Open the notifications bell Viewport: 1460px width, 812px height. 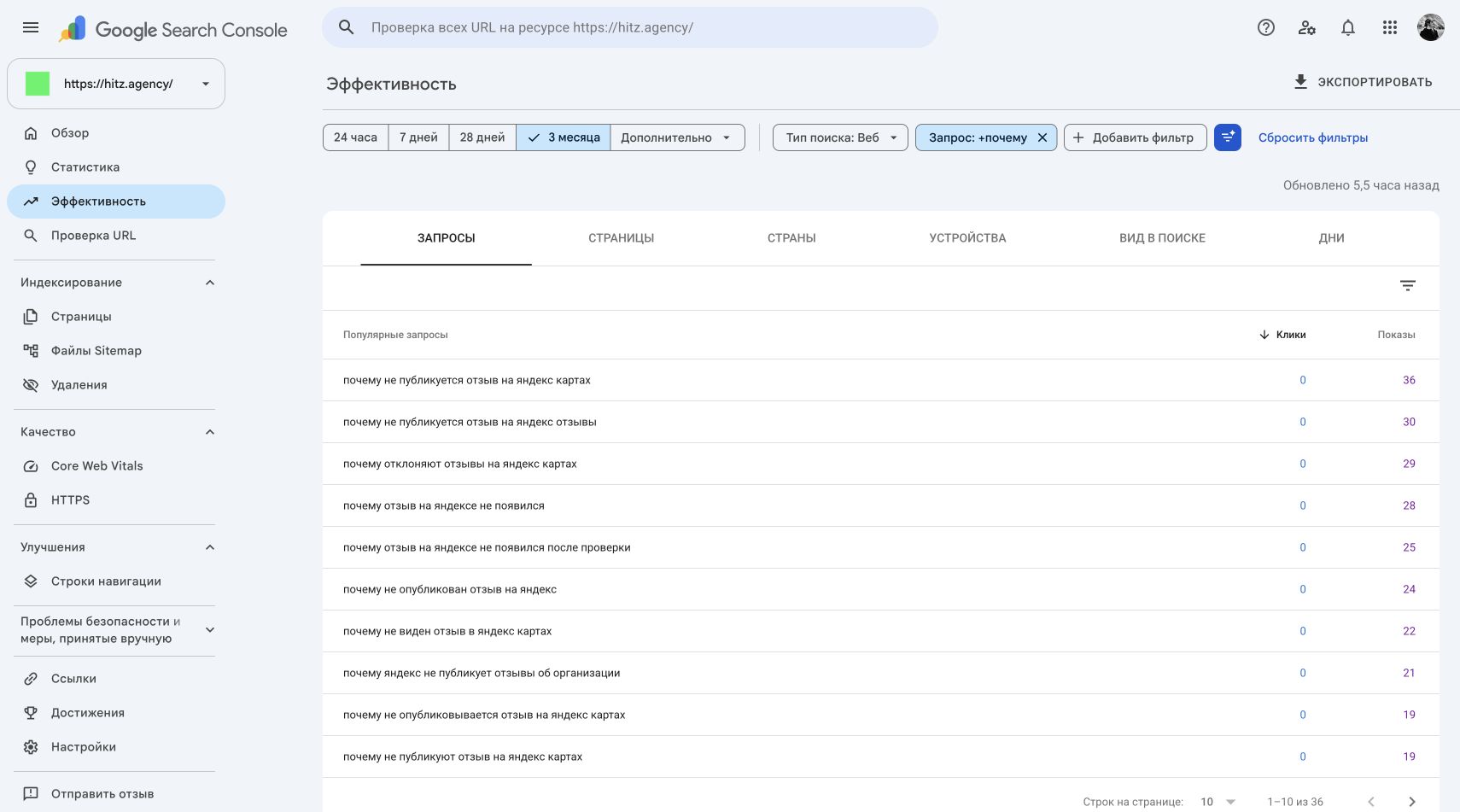point(1348,27)
